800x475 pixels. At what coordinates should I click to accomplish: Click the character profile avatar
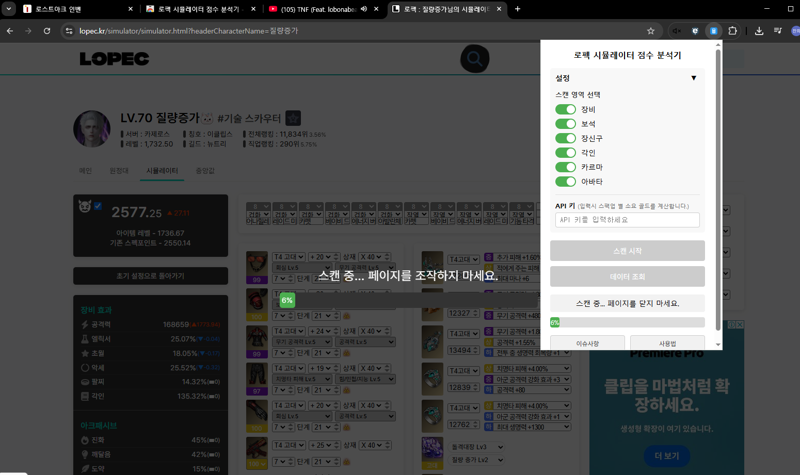pyautogui.click(x=92, y=129)
